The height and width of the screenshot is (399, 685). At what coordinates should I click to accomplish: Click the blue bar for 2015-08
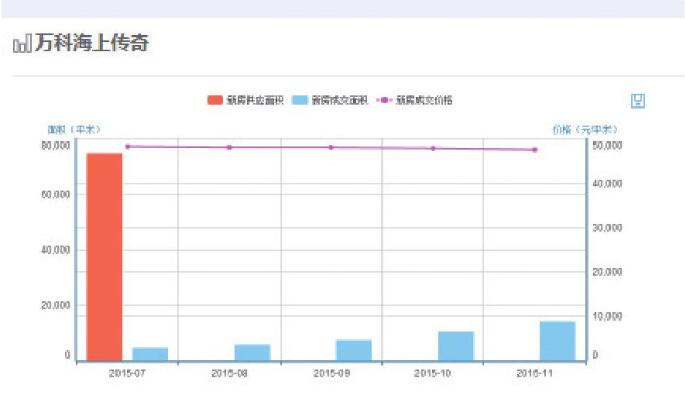click(x=253, y=353)
